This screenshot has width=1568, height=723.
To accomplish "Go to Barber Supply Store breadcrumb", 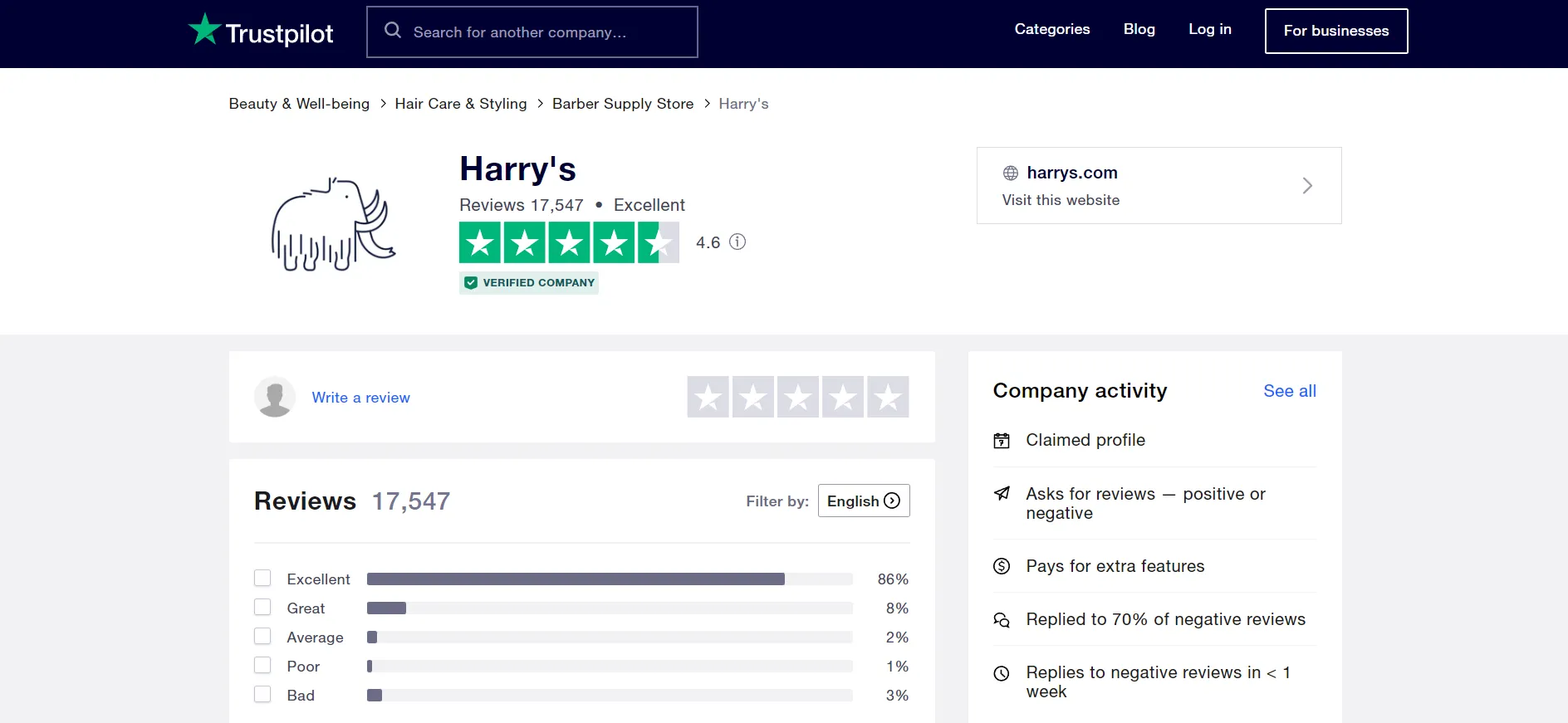I will (623, 104).
